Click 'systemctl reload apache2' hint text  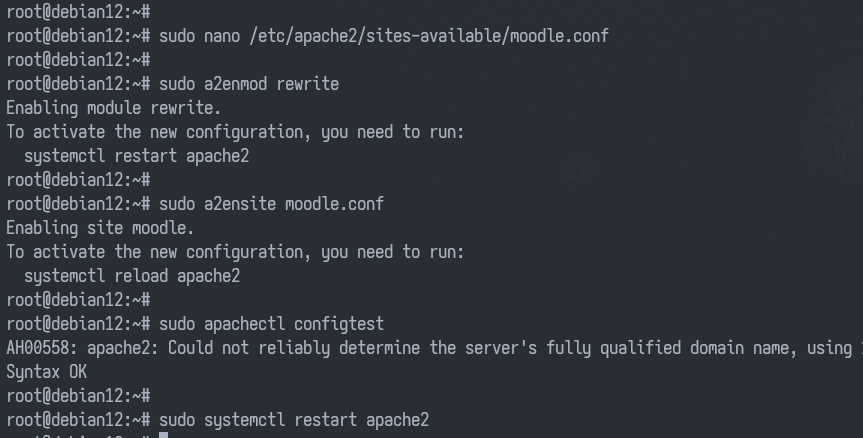click(x=132, y=276)
